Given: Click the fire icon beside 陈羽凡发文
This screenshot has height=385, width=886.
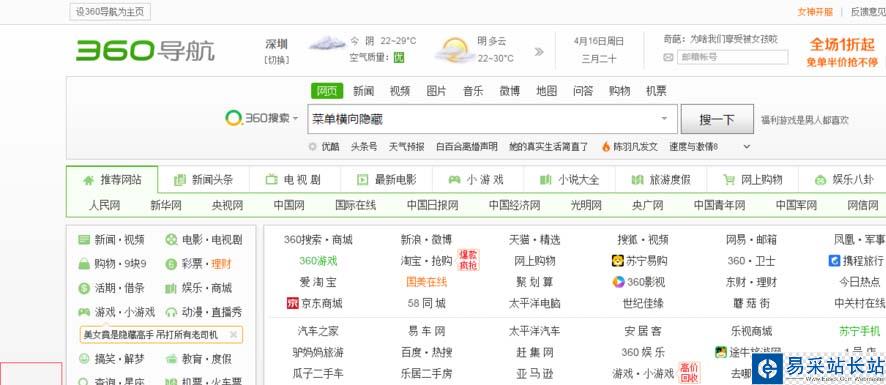Looking at the screenshot, I should point(606,146).
